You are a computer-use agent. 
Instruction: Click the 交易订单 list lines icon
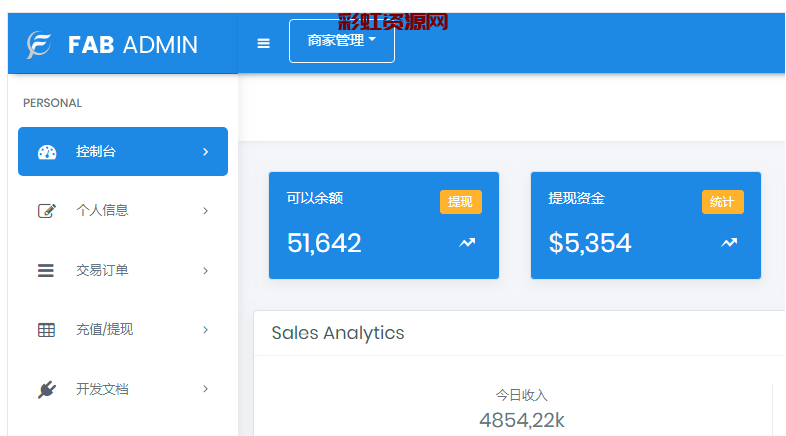tap(46, 270)
